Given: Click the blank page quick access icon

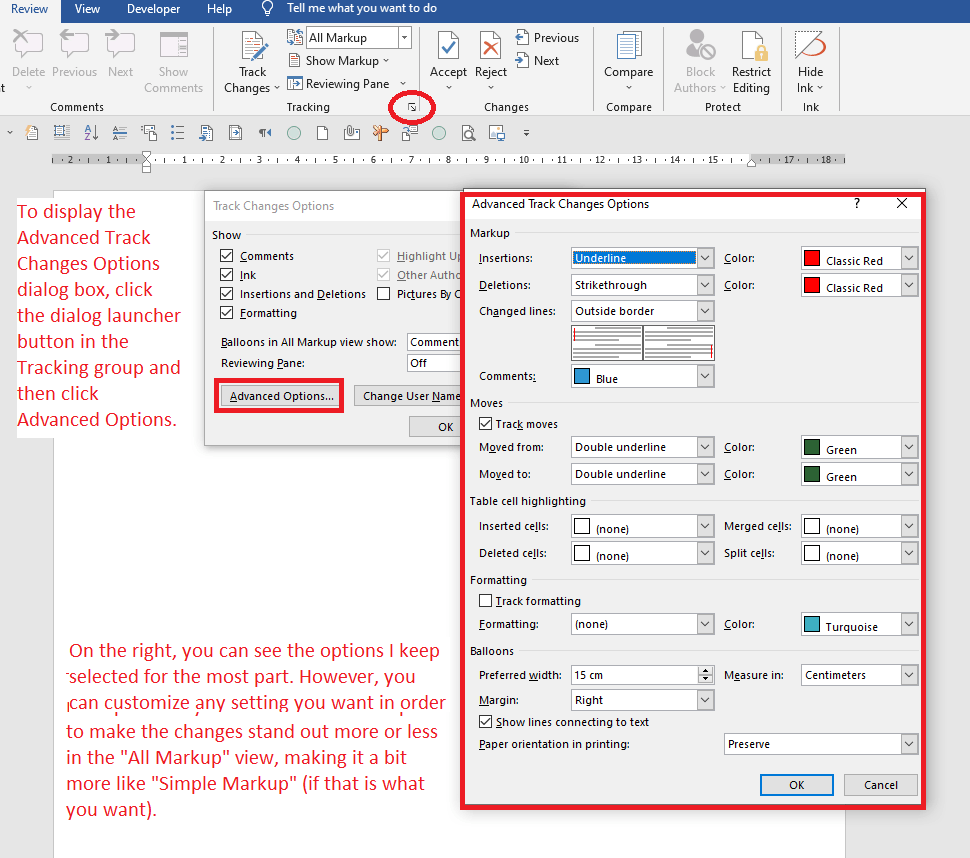Looking at the screenshot, I should (322, 132).
